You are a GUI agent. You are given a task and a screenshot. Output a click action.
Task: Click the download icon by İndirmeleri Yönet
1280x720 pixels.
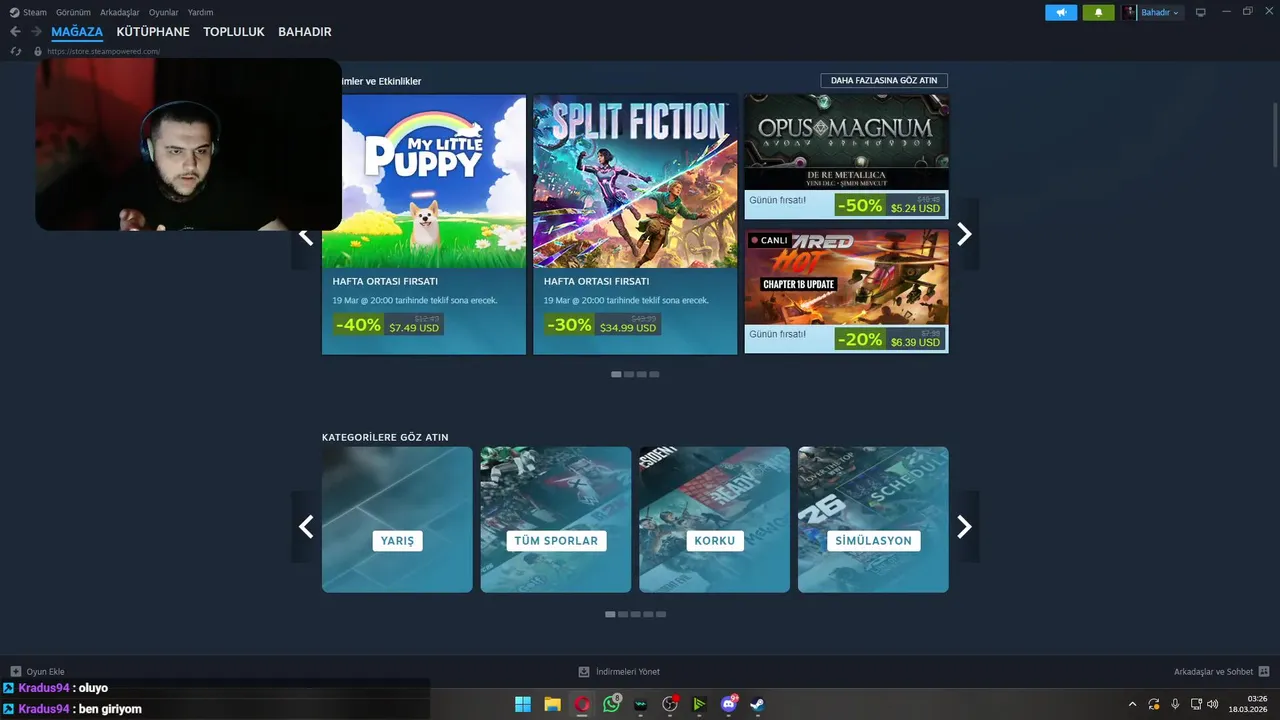584,672
